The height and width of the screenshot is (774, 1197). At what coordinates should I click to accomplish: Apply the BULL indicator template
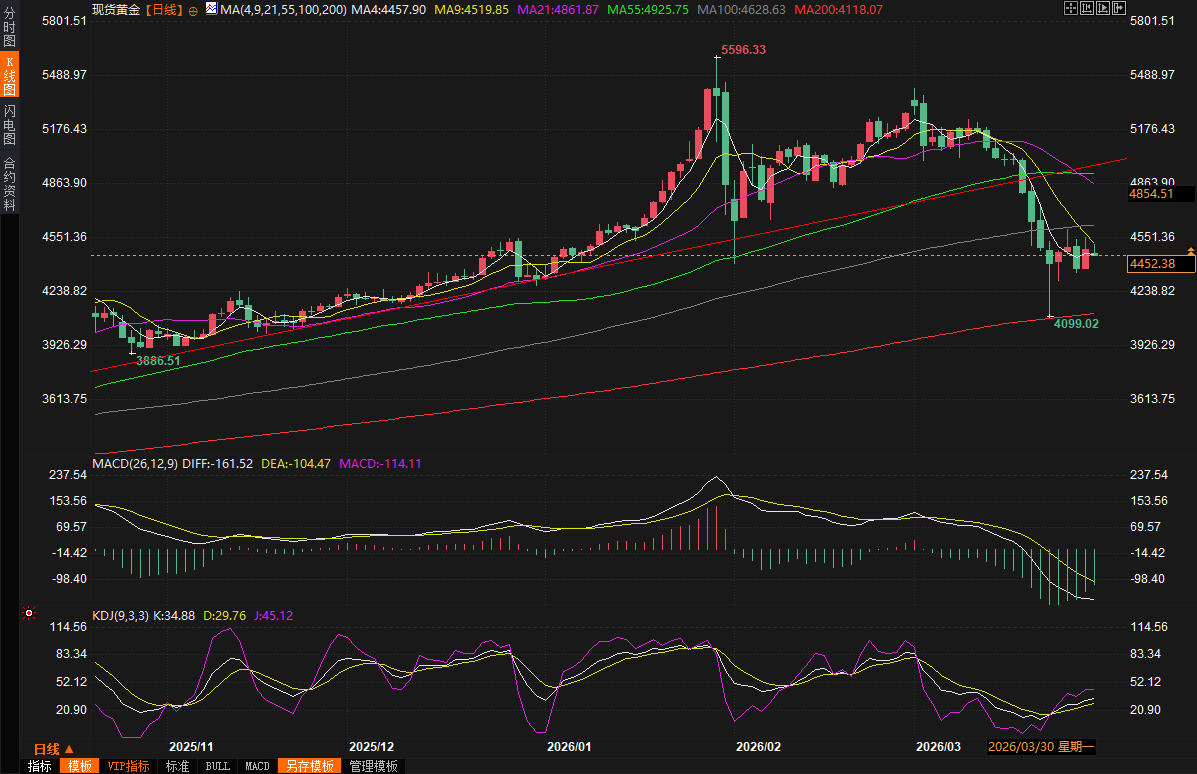(x=217, y=766)
